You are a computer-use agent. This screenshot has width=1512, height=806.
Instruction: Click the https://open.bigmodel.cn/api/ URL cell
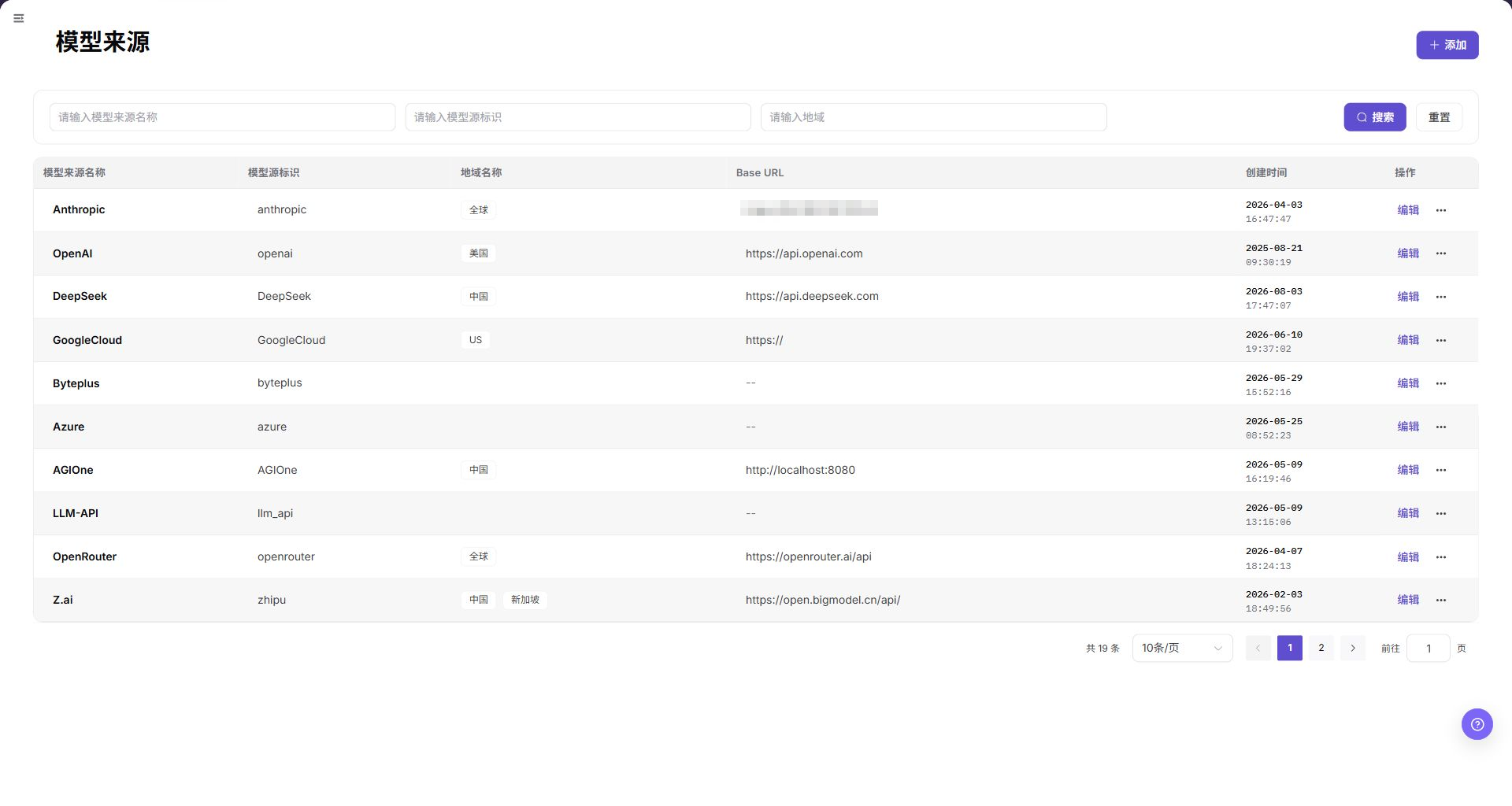point(823,600)
